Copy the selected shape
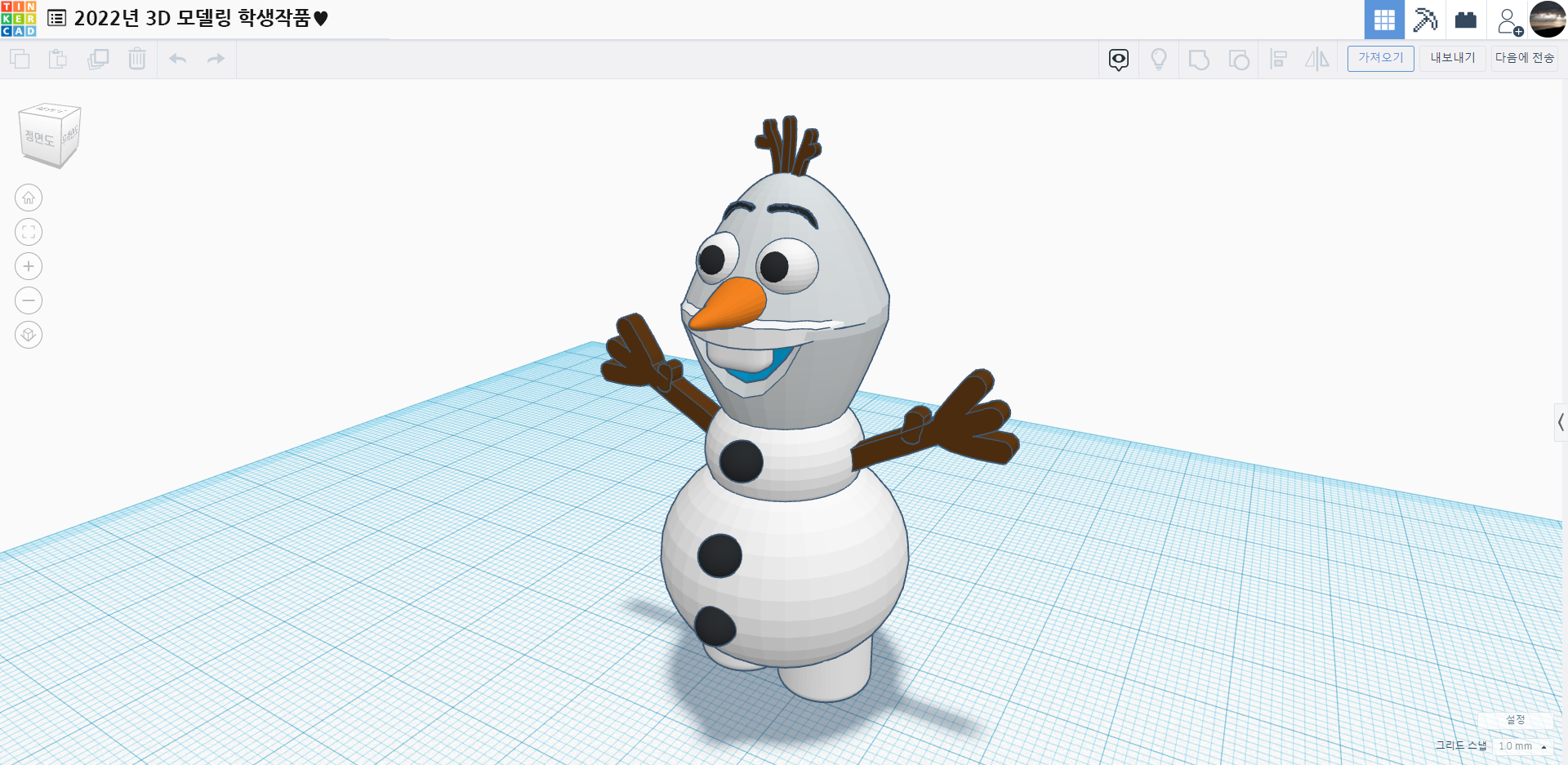Viewport: 1568px width, 765px height. tap(20, 59)
